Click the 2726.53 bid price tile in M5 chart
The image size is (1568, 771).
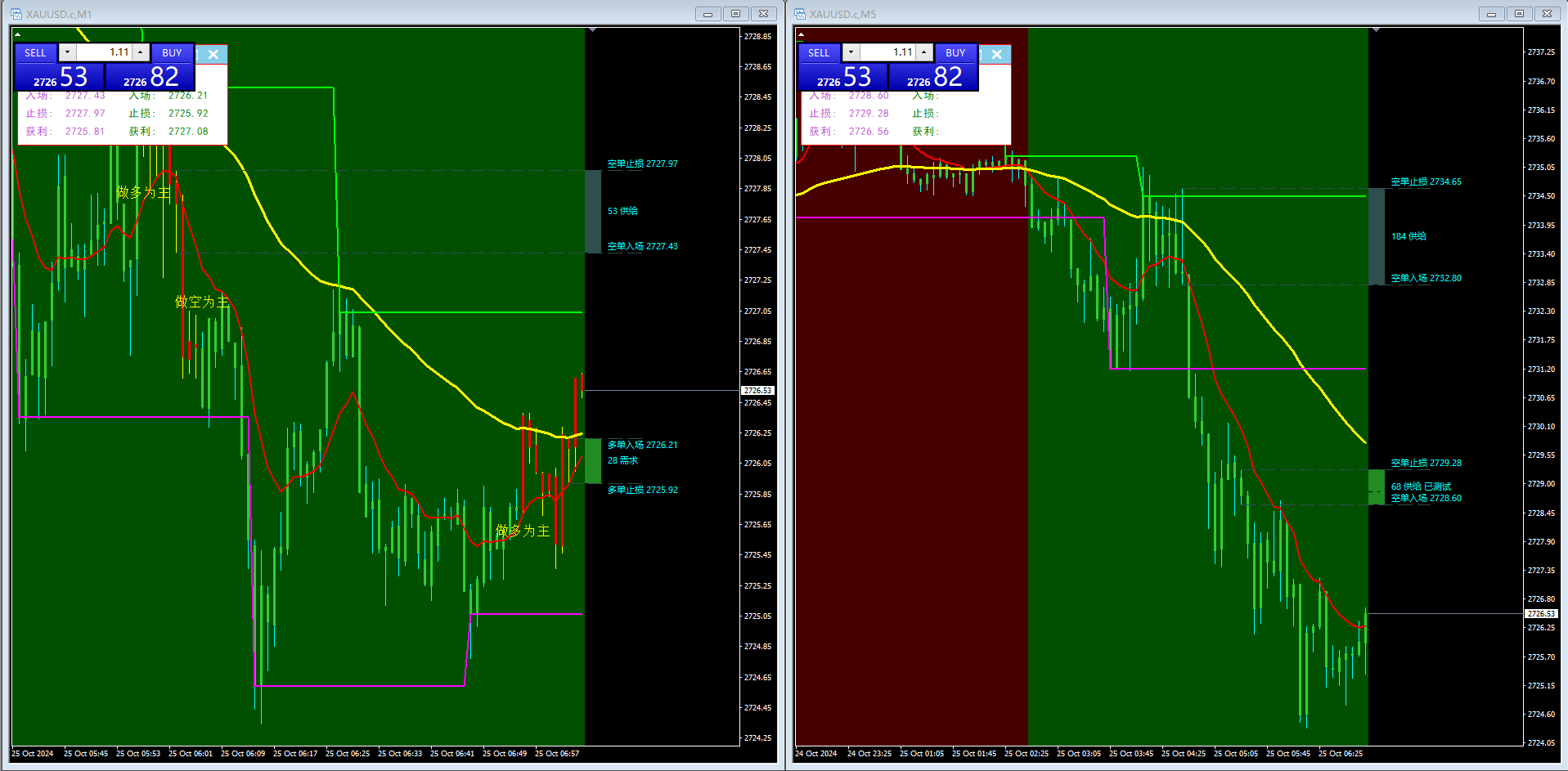pos(843,77)
